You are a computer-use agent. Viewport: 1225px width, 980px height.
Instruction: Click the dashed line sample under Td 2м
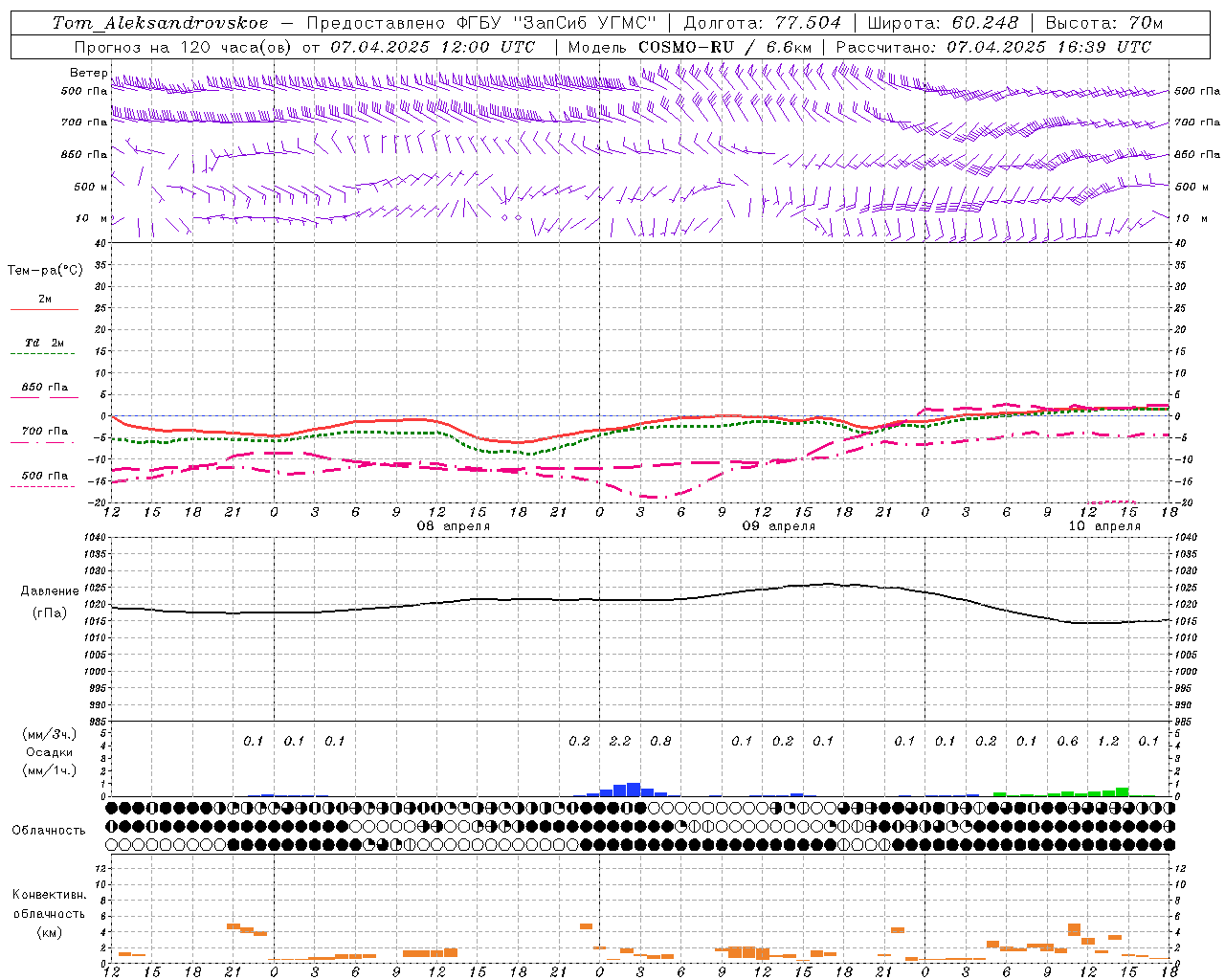click(x=44, y=354)
